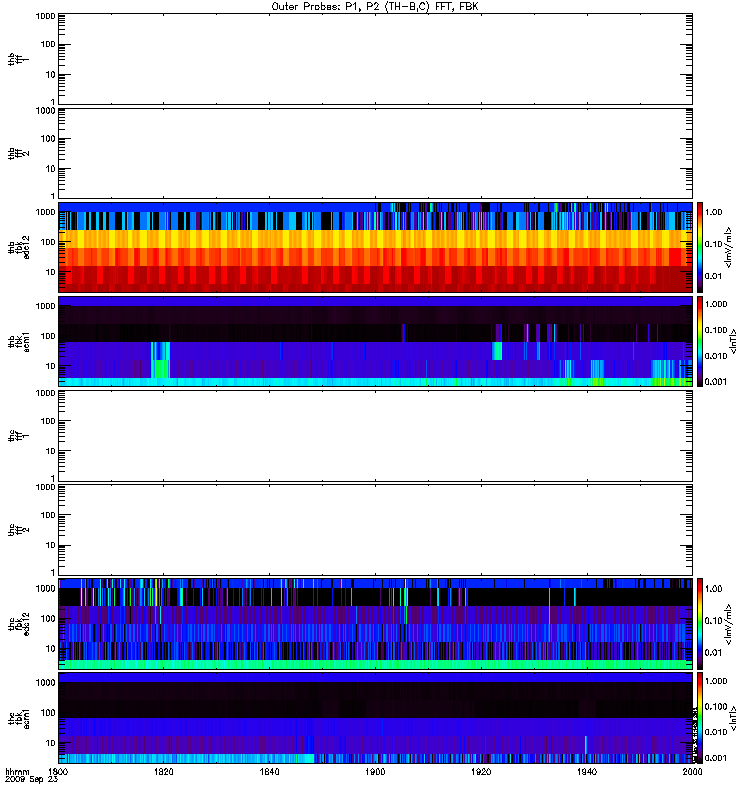The image size is (750, 800).
Task: Click the thb fbk edc12 spectrogram's yellow band
Action: (375, 239)
